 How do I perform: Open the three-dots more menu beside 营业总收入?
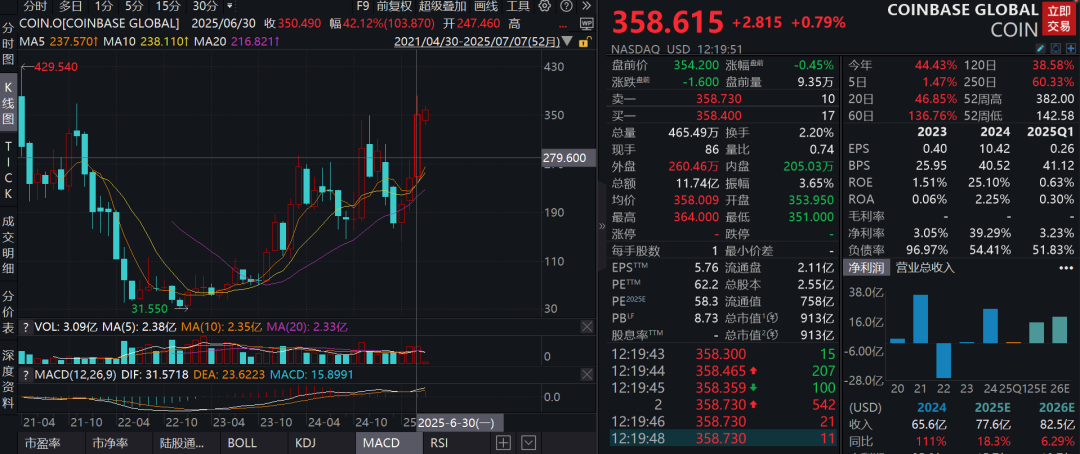tap(1066, 267)
